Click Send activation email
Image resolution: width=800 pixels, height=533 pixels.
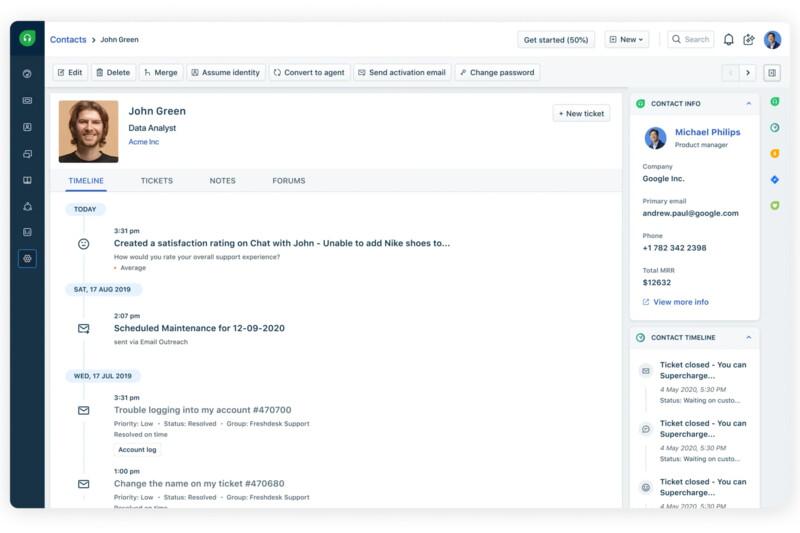(x=402, y=72)
